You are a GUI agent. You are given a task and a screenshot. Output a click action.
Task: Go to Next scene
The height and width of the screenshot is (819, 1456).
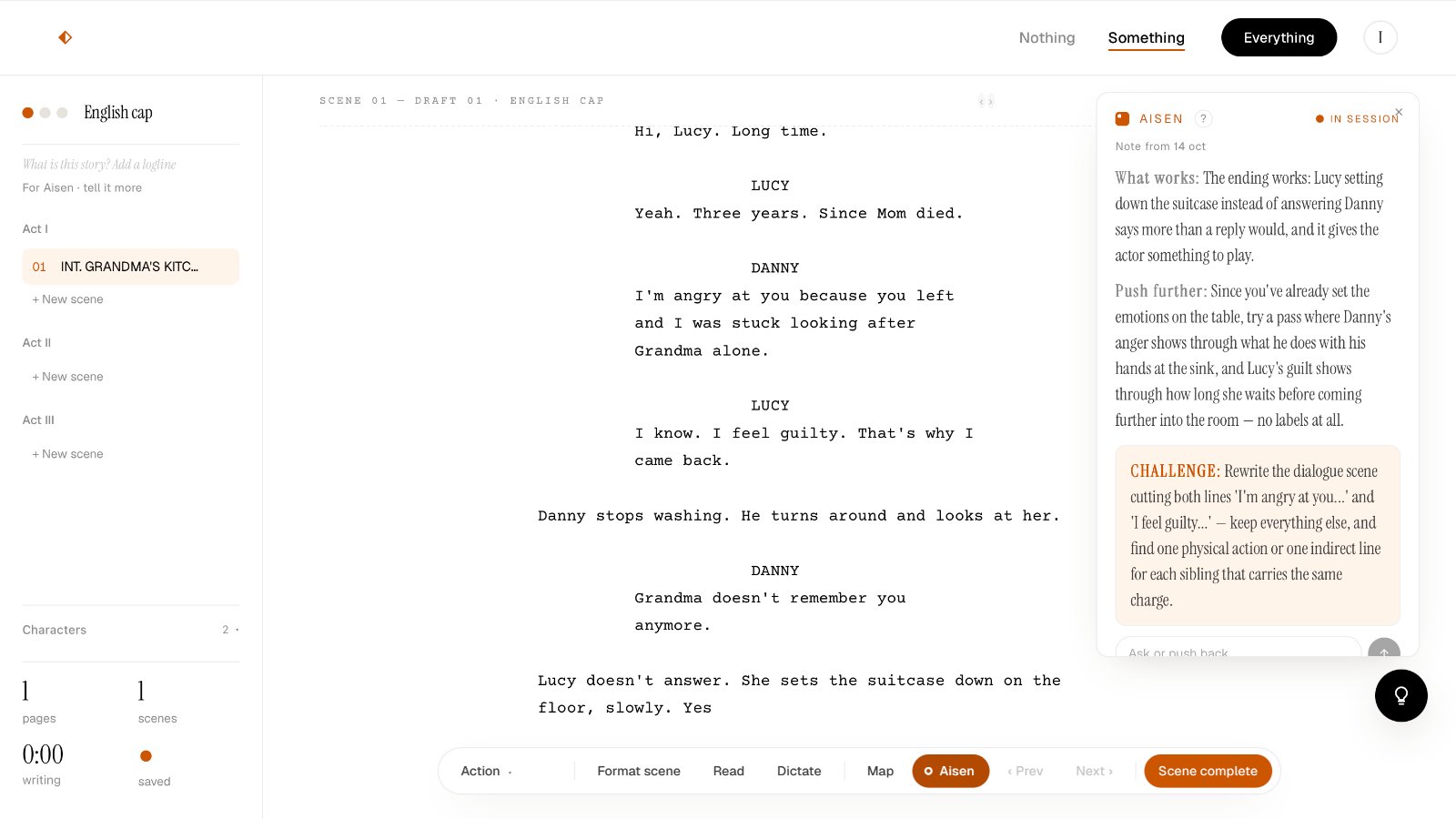tap(1094, 771)
